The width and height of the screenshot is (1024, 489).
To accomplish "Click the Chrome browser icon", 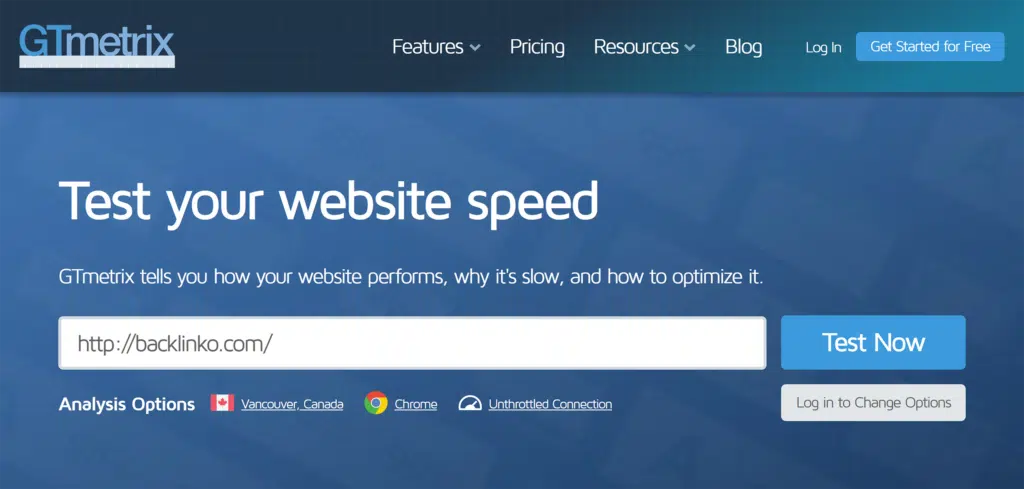I will (376, 403).
